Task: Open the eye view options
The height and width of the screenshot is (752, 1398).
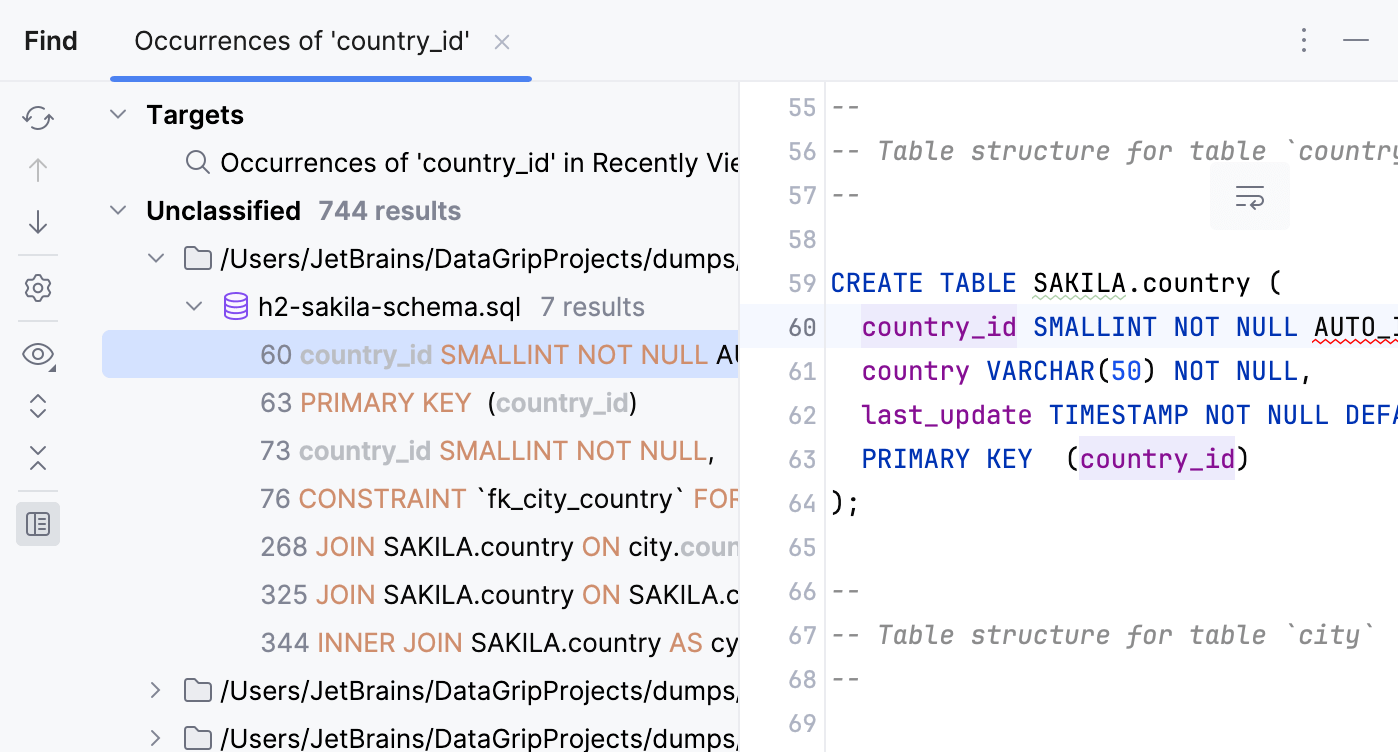Action: [38, 354]
